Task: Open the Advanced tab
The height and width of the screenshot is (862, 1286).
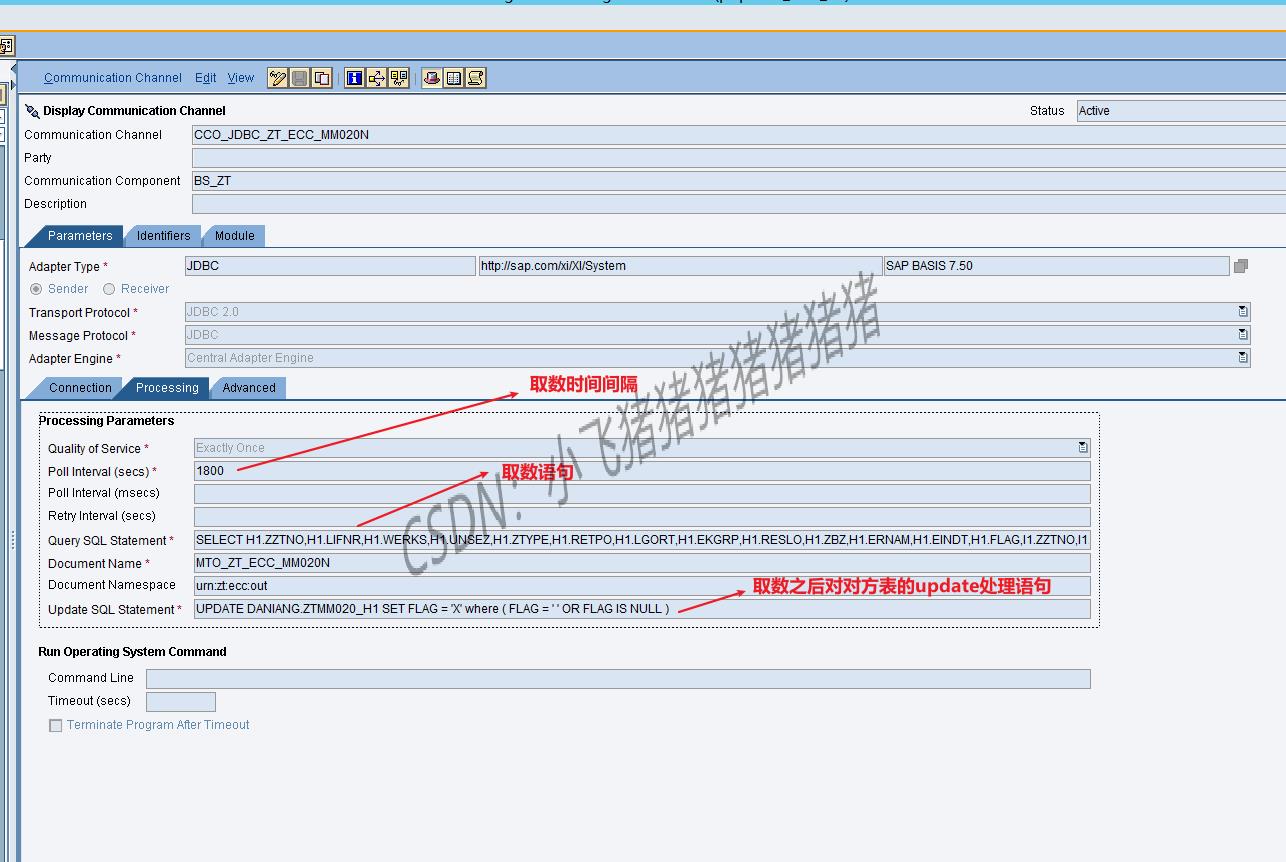Action: tap(249, 388)
